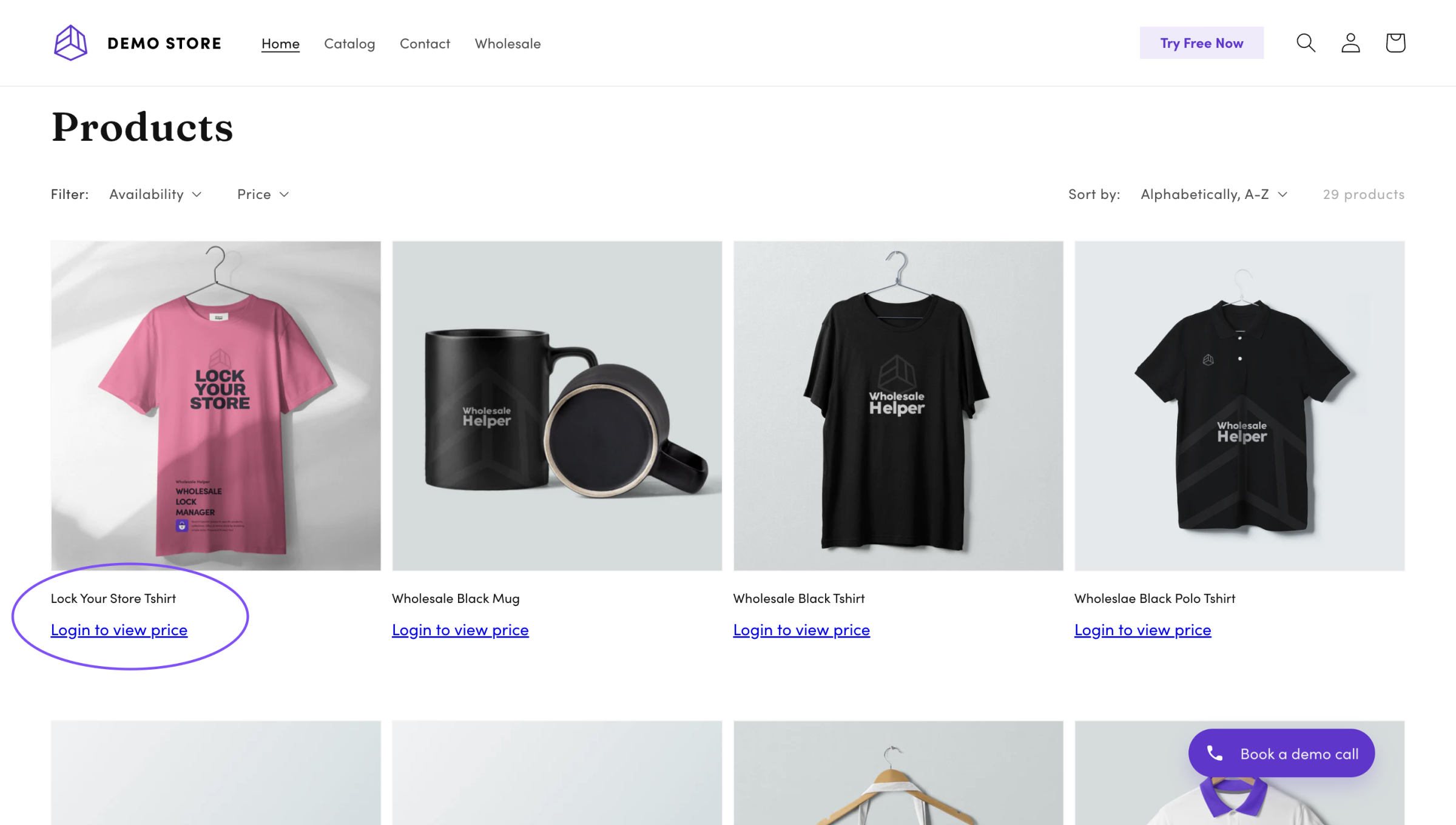Click the Book a demo call button
Screen dimensions: 1456x825
1298,753
